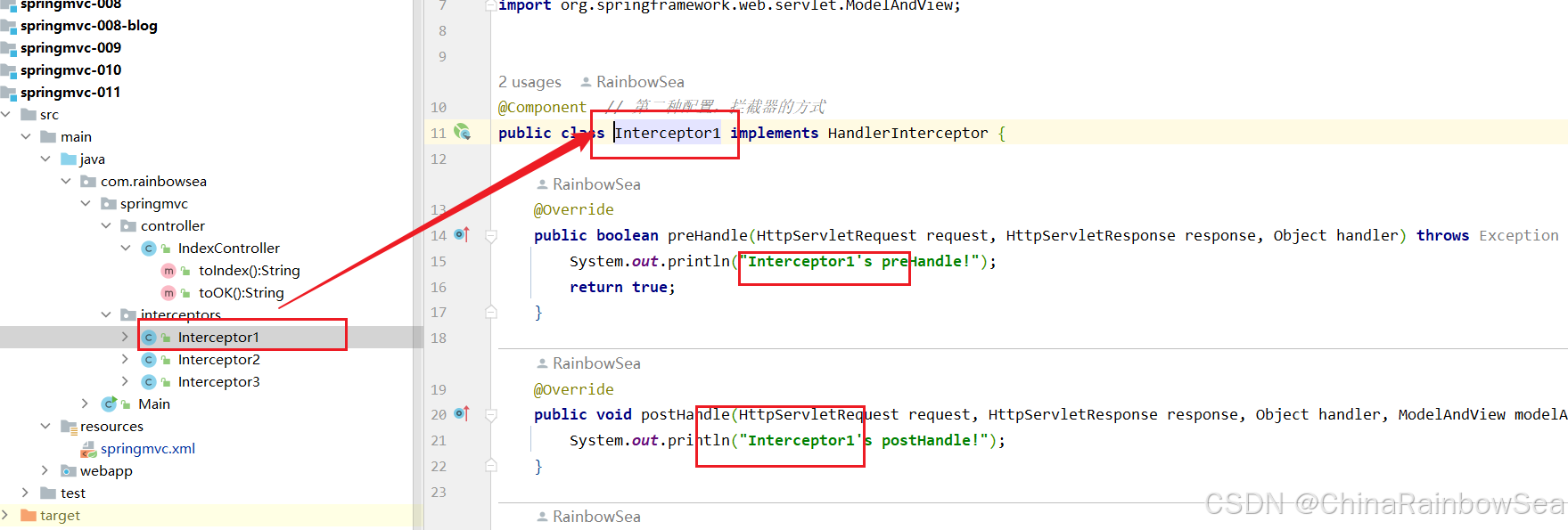Screen dimensions: 1568x530
Task: Collapse the src folder
Action: 6,114
